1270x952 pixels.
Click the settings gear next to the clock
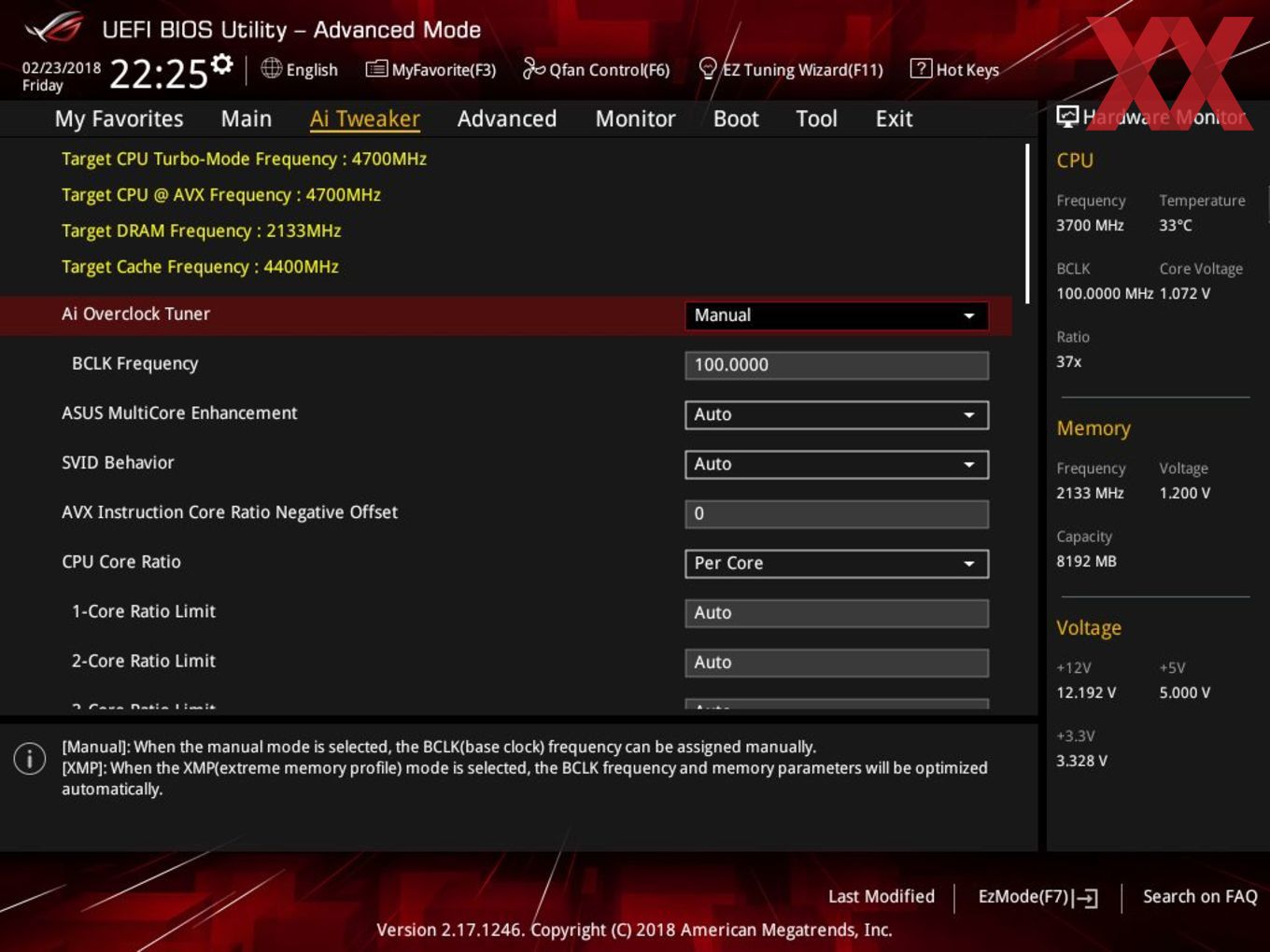221,63
